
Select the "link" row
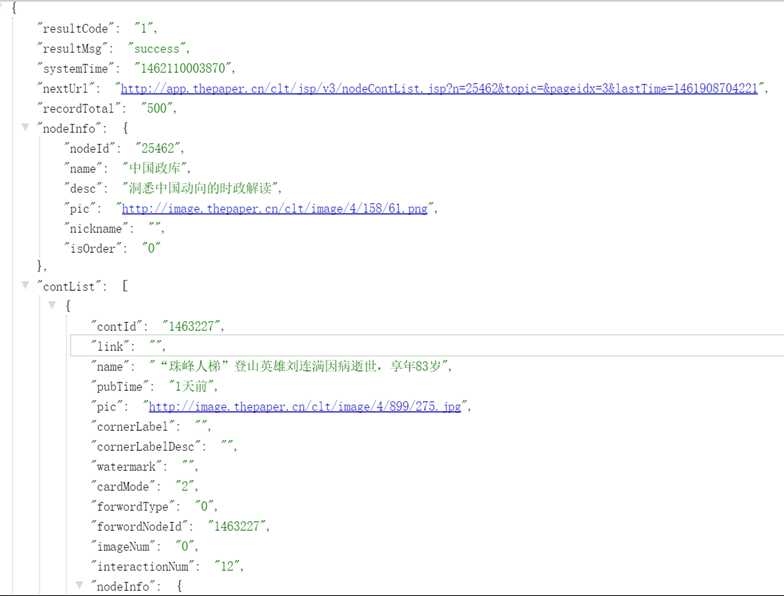coord(427,346)
